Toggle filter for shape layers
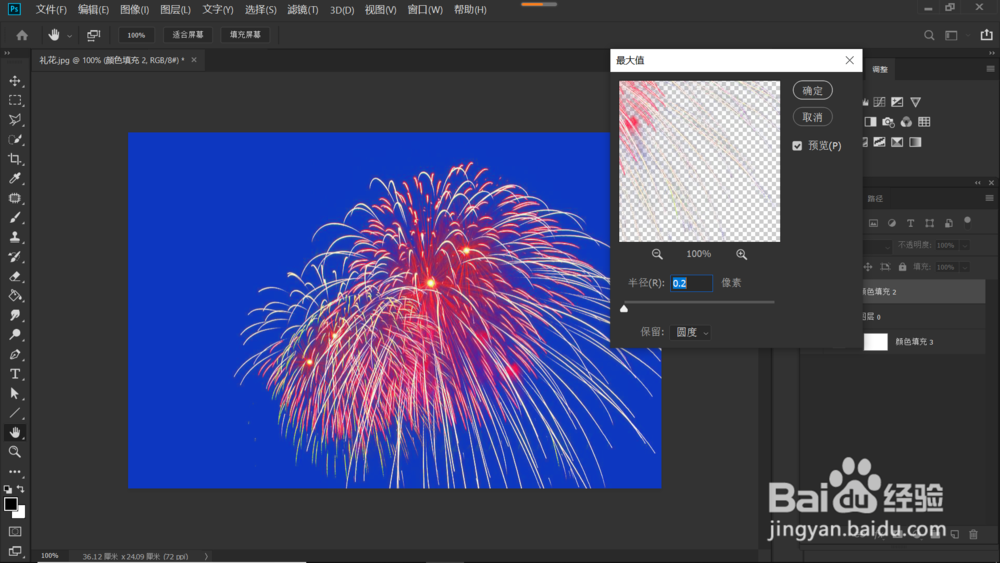This screenshot has width=1000, height=563. point(930,223)
